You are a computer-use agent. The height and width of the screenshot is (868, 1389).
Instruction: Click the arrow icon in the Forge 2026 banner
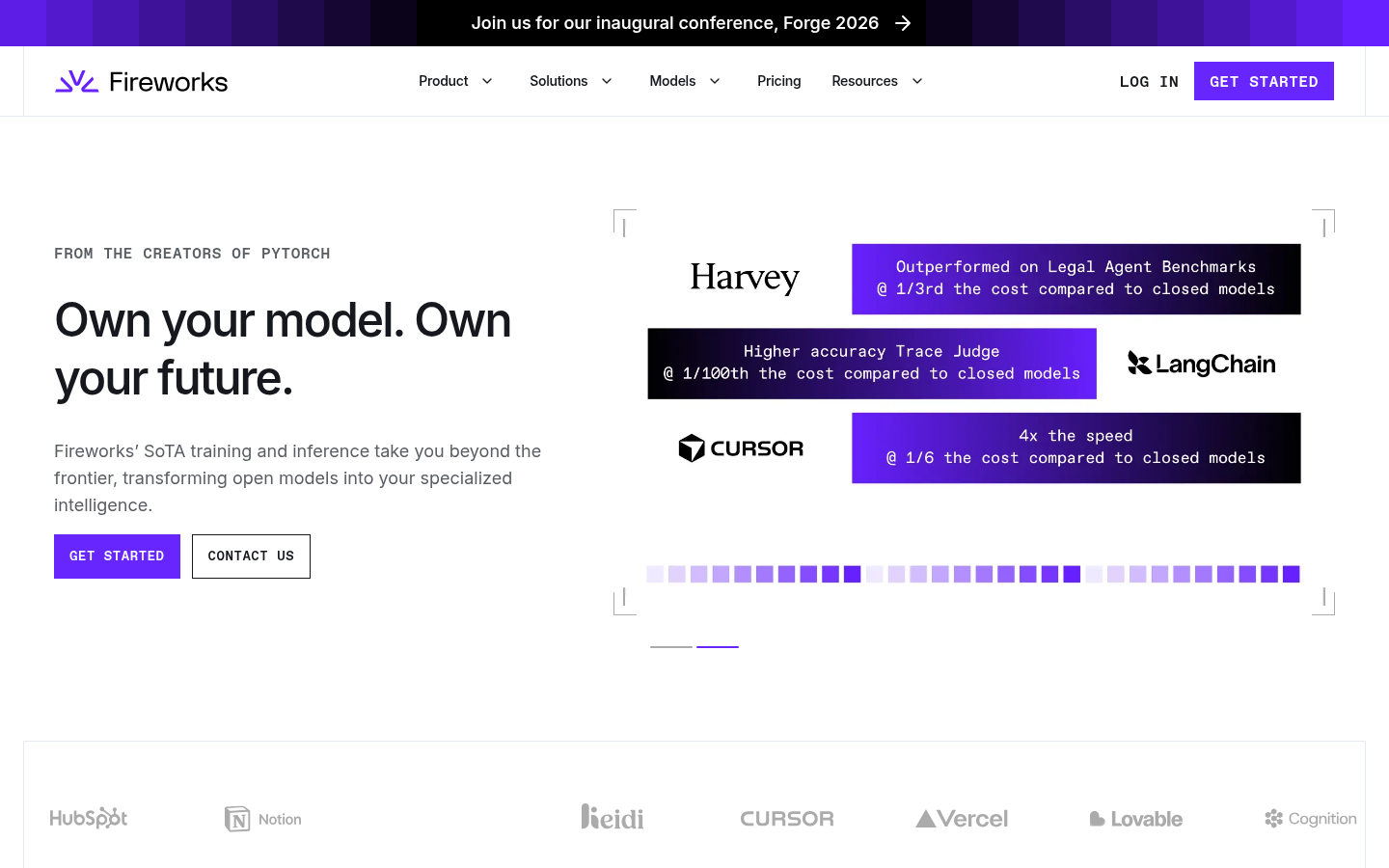903,23
